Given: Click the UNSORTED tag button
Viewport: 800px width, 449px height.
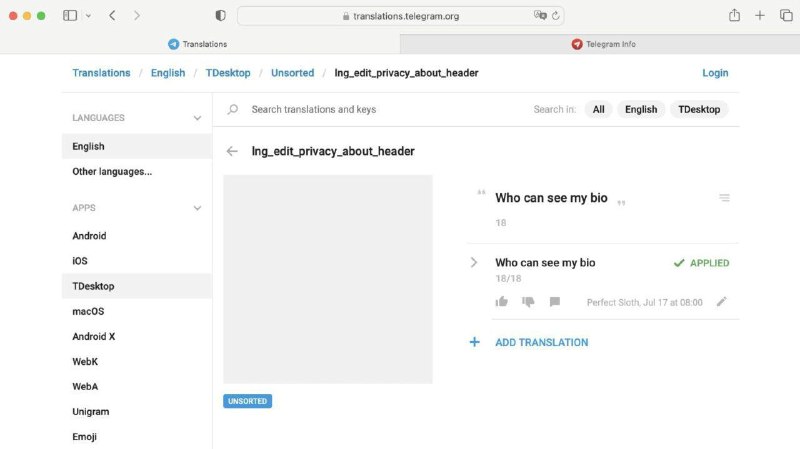Looking at the screenshot, I should click(247, 401).
